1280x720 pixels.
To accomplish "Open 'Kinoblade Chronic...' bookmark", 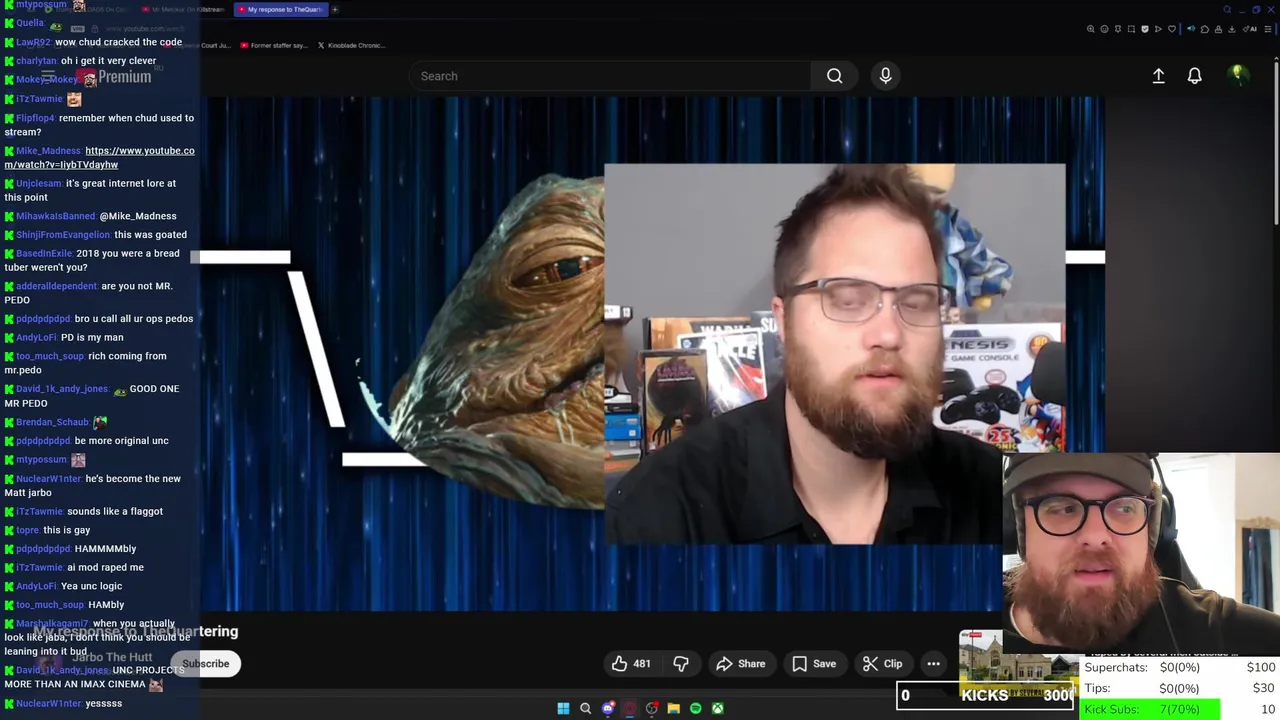I will tap(351, 45).
